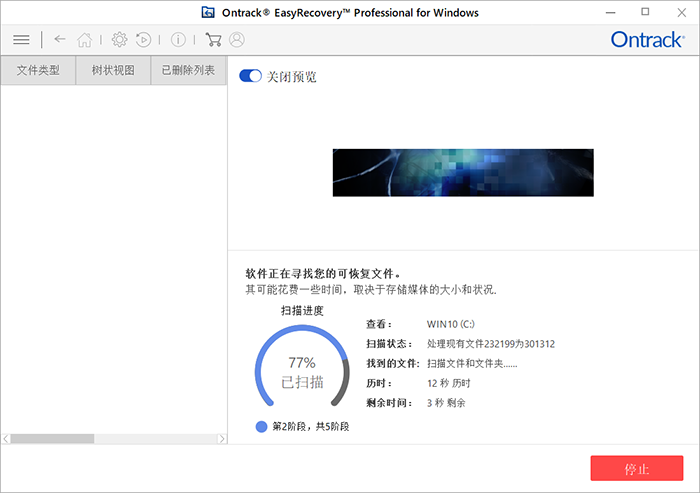Image resolution: width=700 pixels, height=493 pixels.
Task: Minimize the EasyRecovery window
Action: point(611,13)
